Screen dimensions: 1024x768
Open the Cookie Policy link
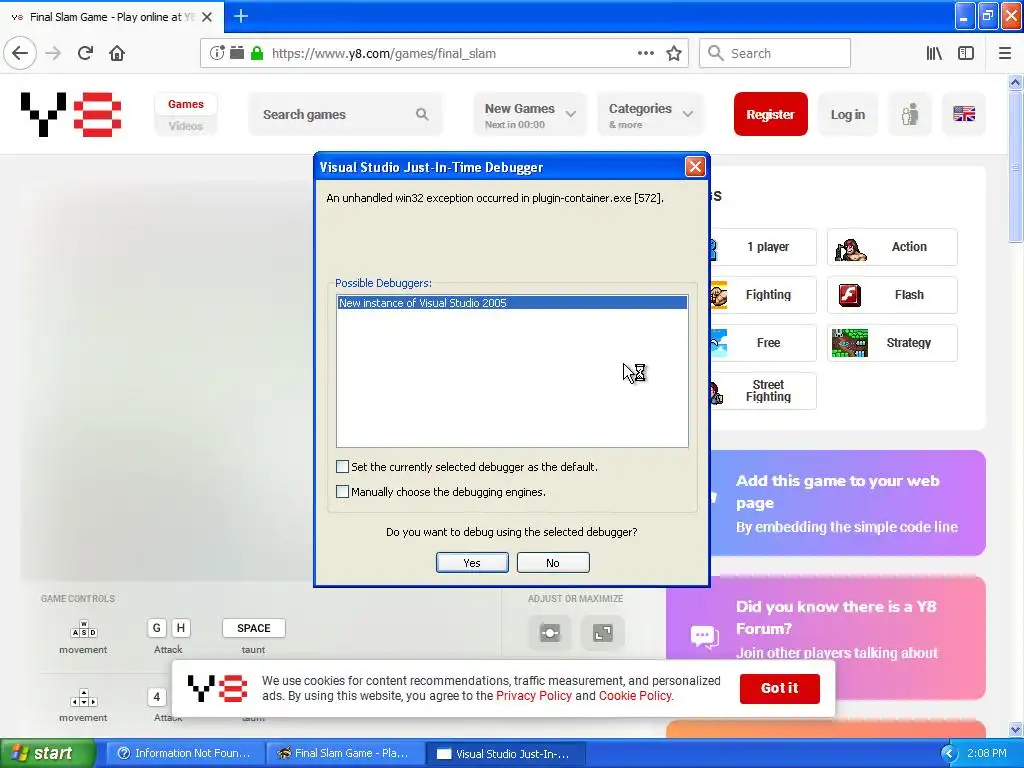coord(635,696)
